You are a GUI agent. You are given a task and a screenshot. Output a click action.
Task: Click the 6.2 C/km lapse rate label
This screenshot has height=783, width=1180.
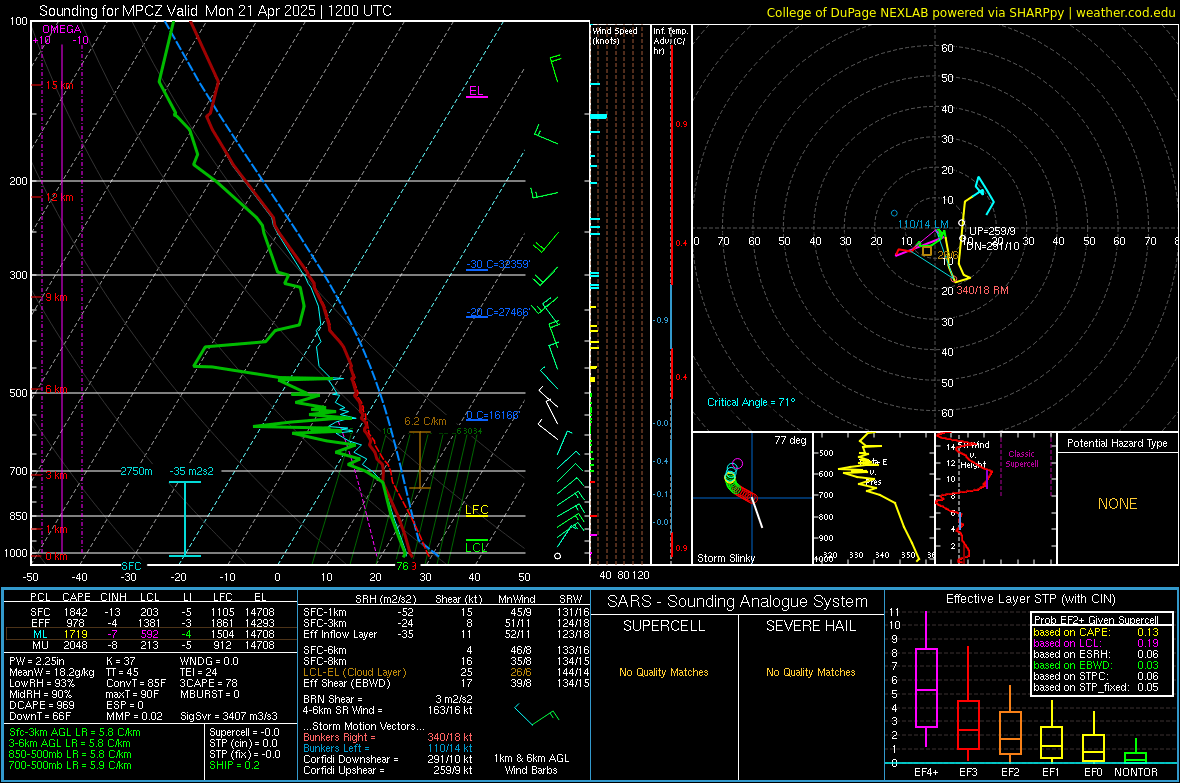425,421
